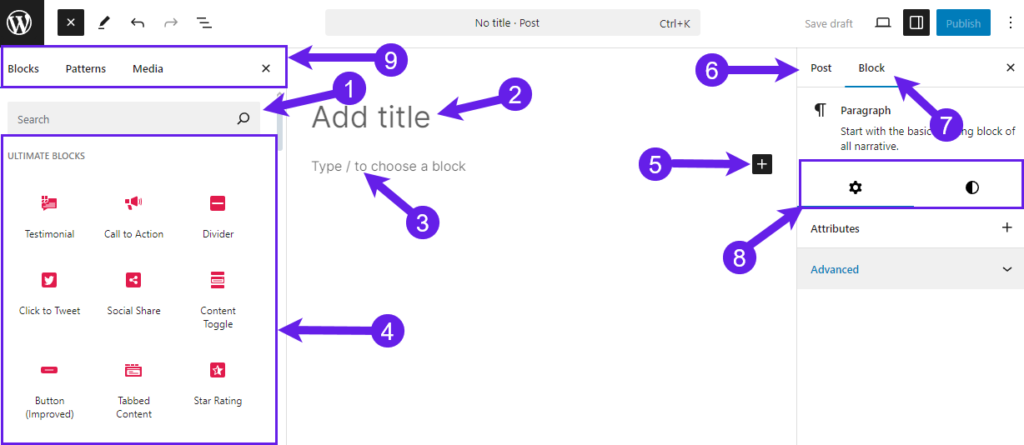Click Save draft

click(x=828, y=24)
